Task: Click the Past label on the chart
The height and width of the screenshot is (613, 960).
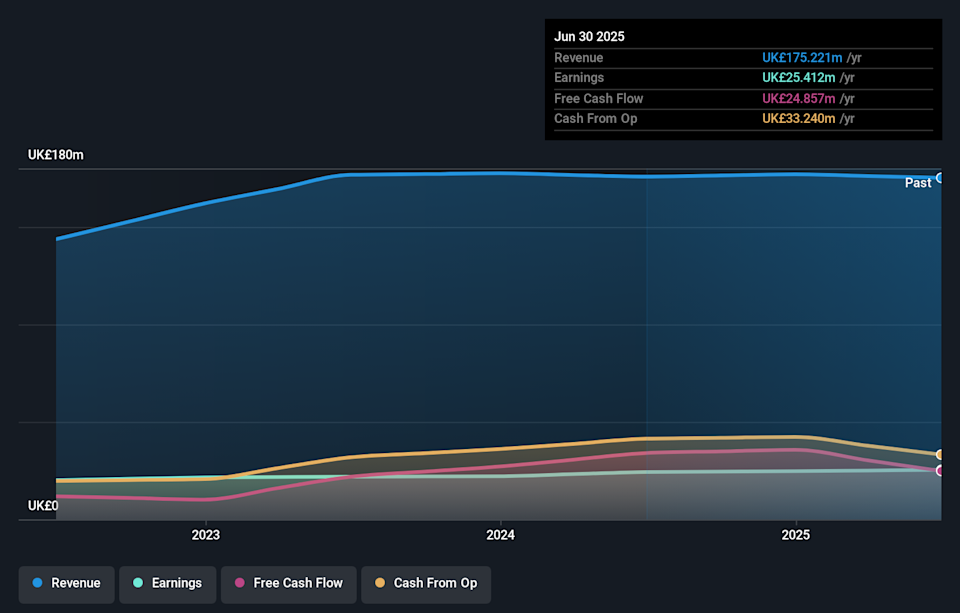Action: [919, 183]
